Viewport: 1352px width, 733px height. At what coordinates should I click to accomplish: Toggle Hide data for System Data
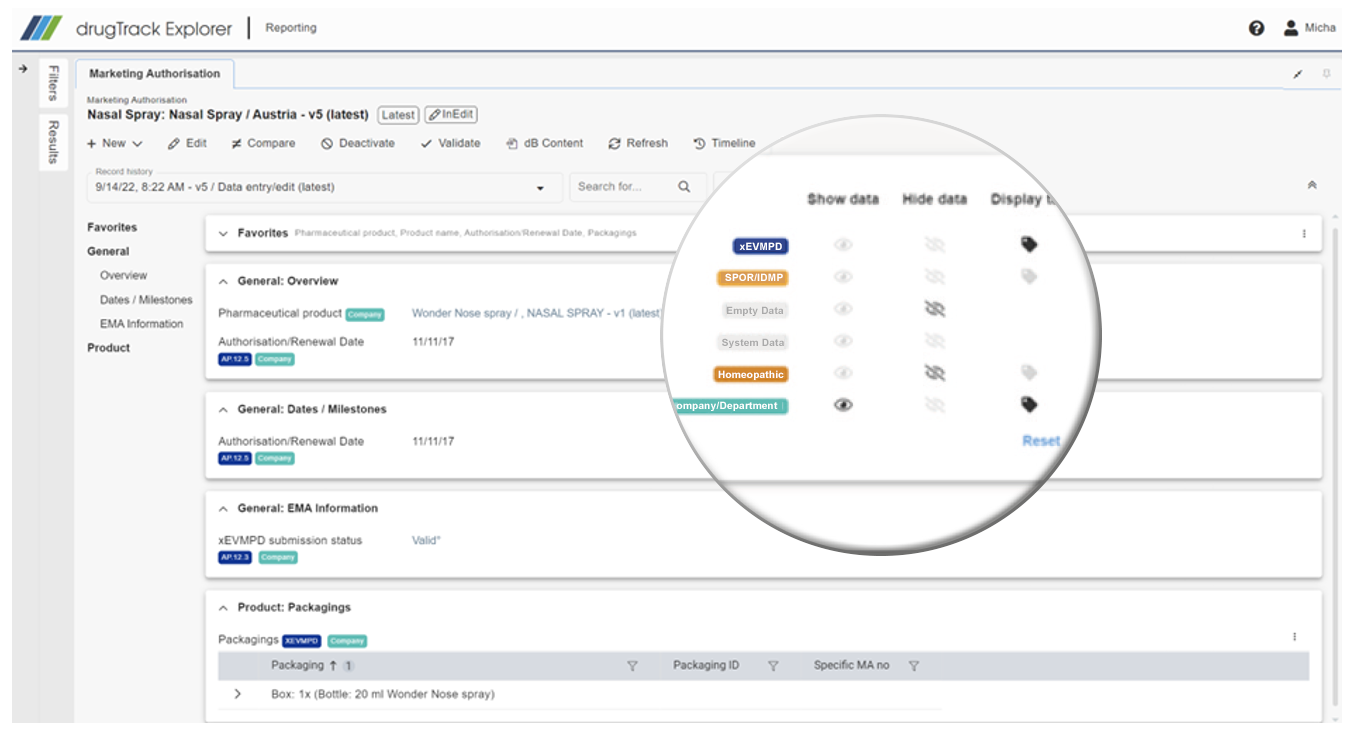click(935, 341)
